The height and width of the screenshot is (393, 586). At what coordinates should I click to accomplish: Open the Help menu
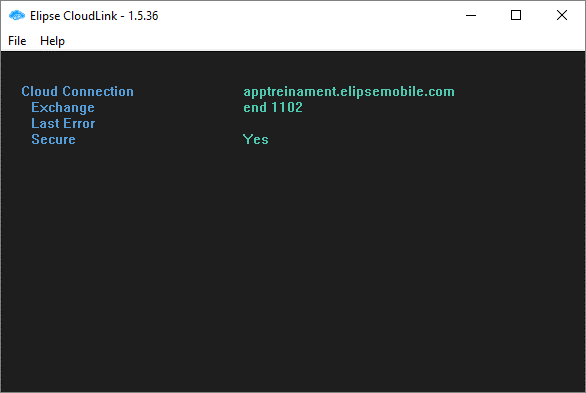tap(52, 41)
